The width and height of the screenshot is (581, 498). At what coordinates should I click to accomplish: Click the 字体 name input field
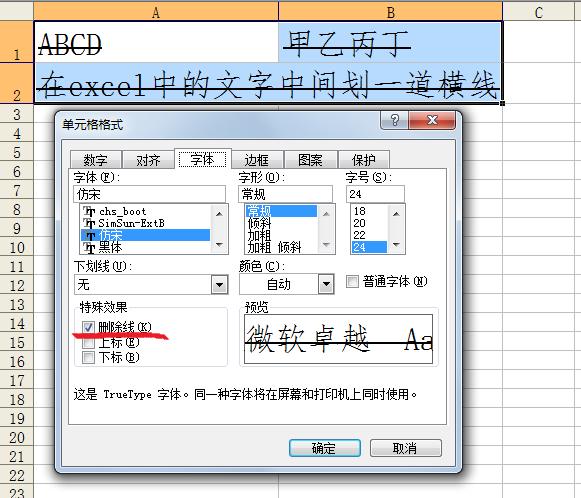tap(150, 194)
